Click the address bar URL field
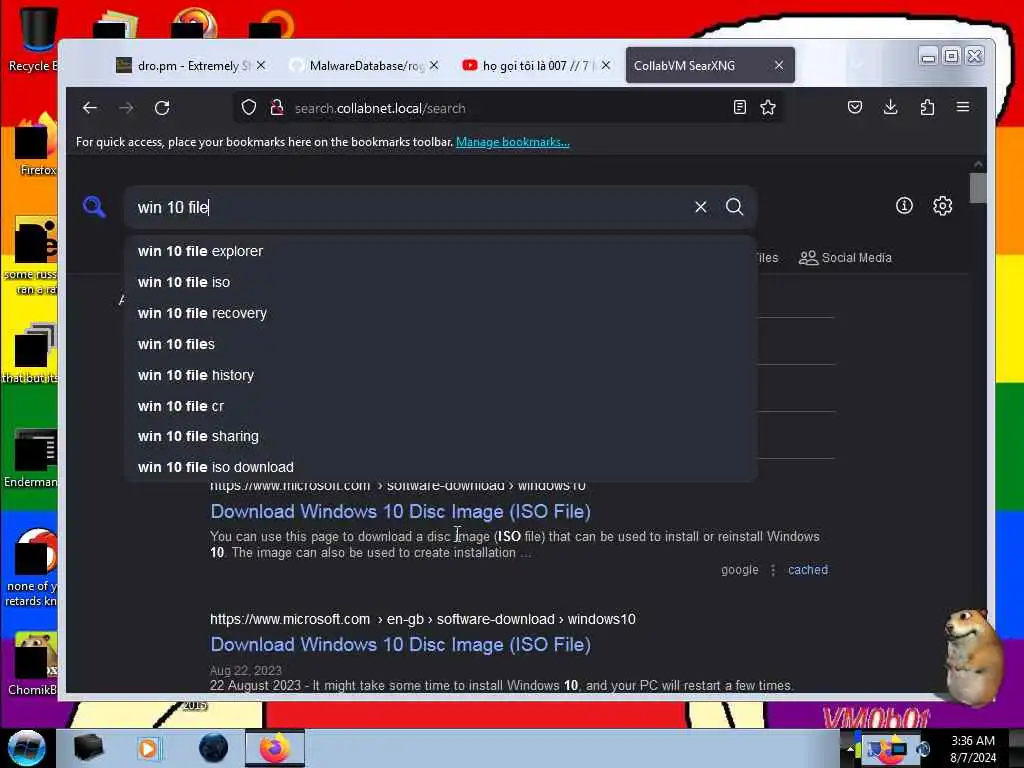This screenshot has width=1024, height=768. tap(506, 108)
